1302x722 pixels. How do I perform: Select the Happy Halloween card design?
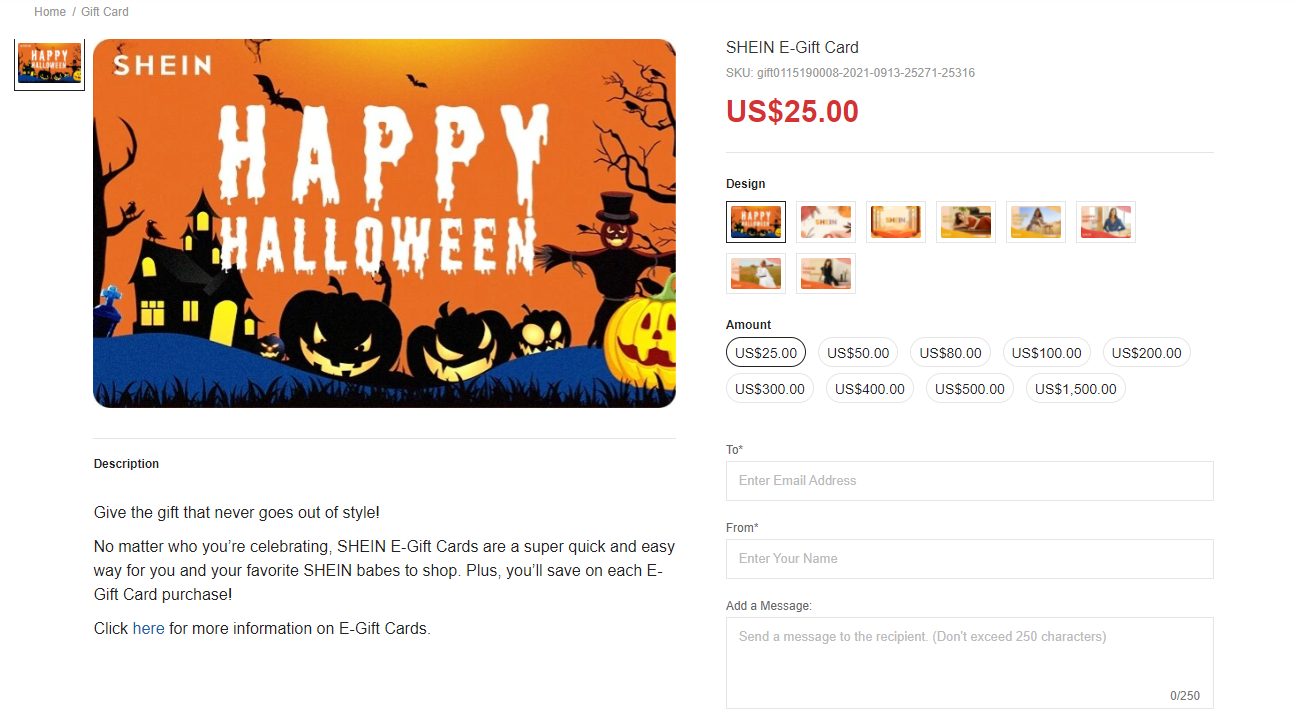pyautogui.click(x=756, y=222)
